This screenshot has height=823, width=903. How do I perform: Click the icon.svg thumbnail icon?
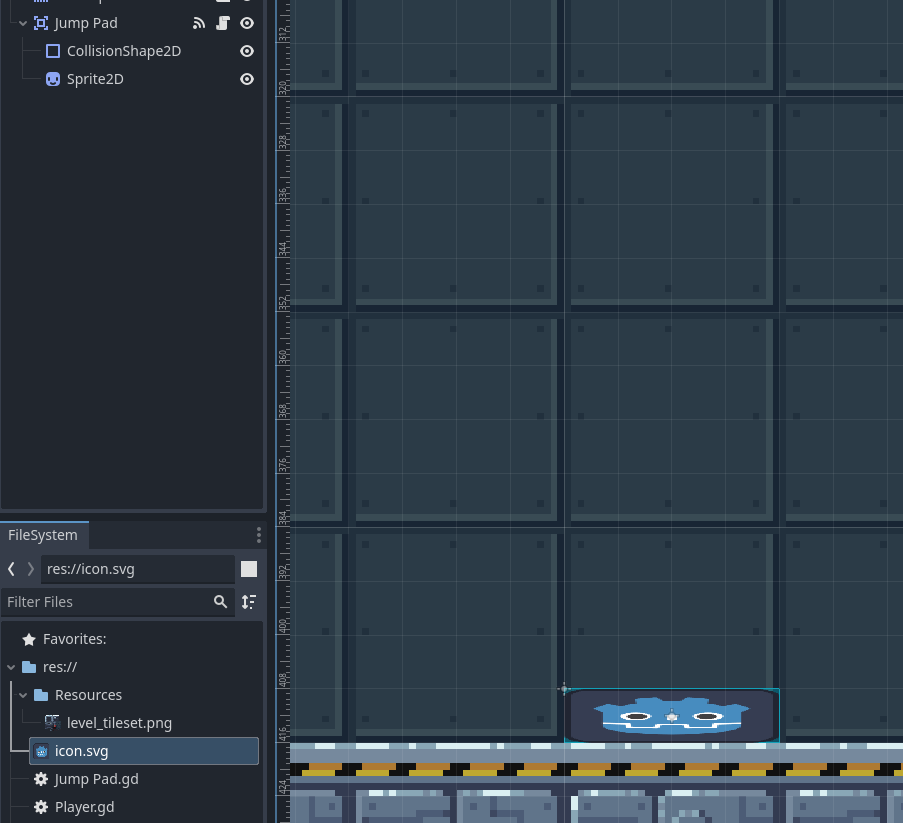pyautogui.click(x=41, y=751)
